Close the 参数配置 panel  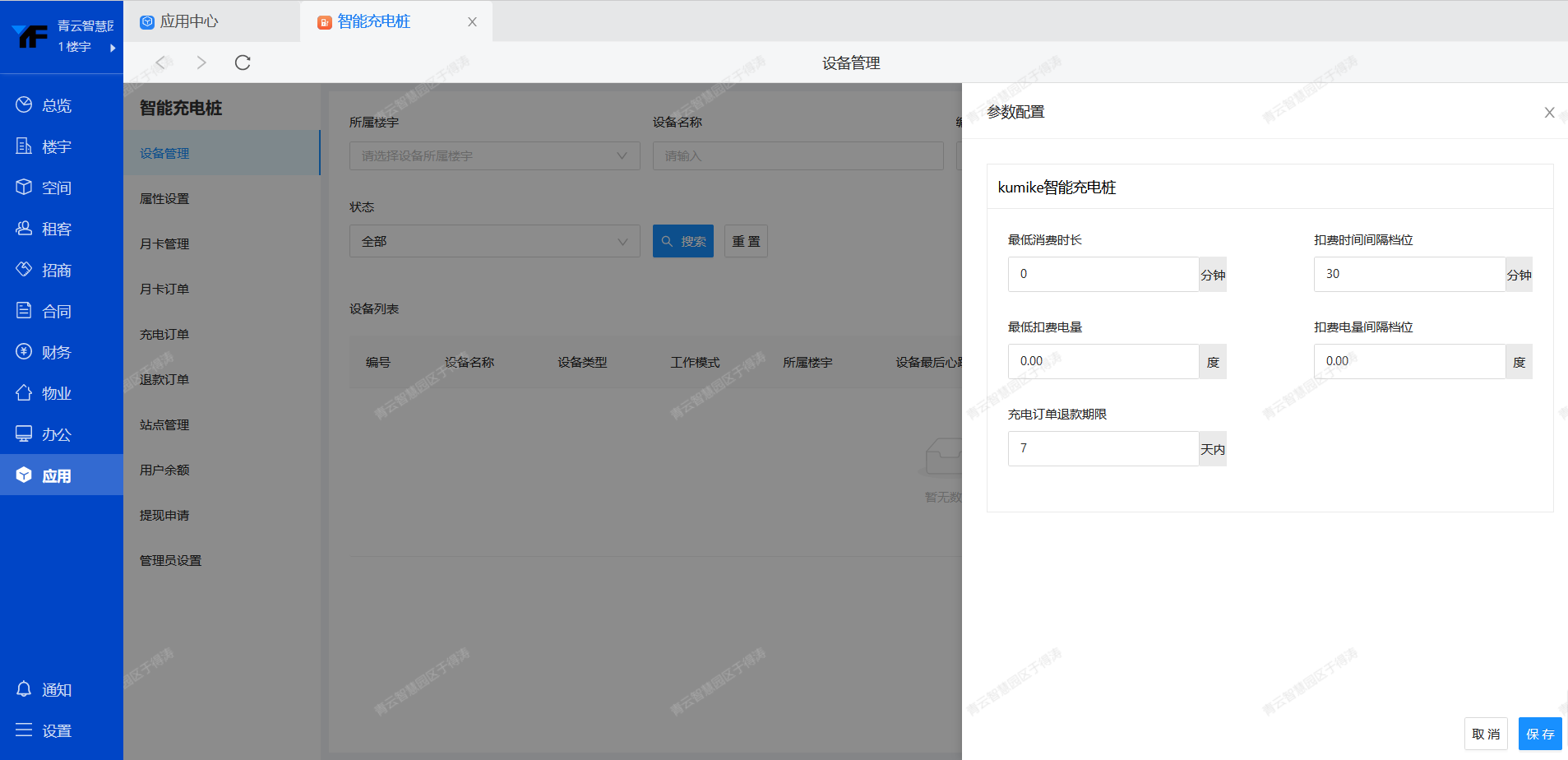(x=1549, y=113)
